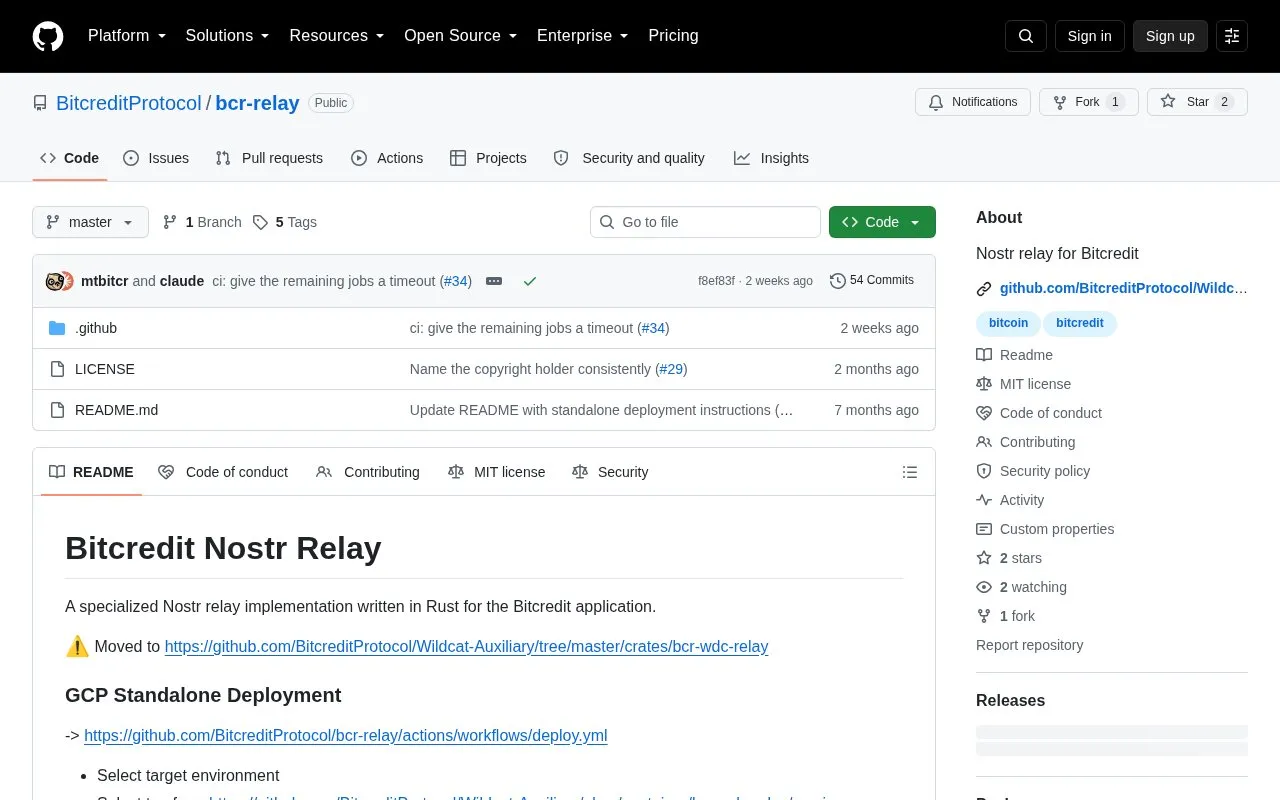Image resolution: width=1280 pixels, height=800 pixels.
Task: Click the link chain icon in About
Action: (x=984, y=288)
